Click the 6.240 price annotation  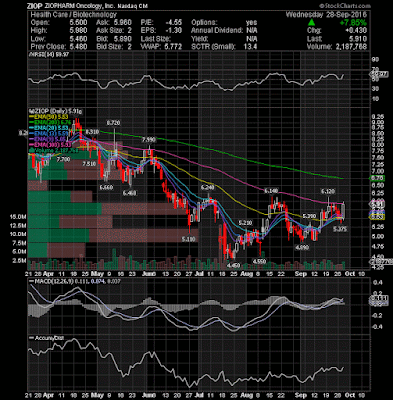(207, 188)
